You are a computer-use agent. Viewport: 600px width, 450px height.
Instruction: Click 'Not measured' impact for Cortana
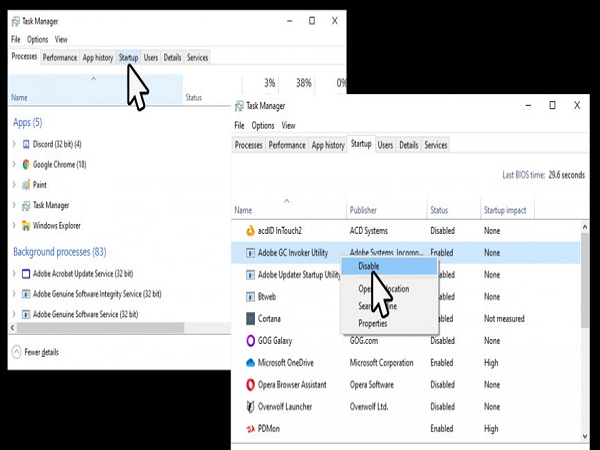click(x=504, y=319)
